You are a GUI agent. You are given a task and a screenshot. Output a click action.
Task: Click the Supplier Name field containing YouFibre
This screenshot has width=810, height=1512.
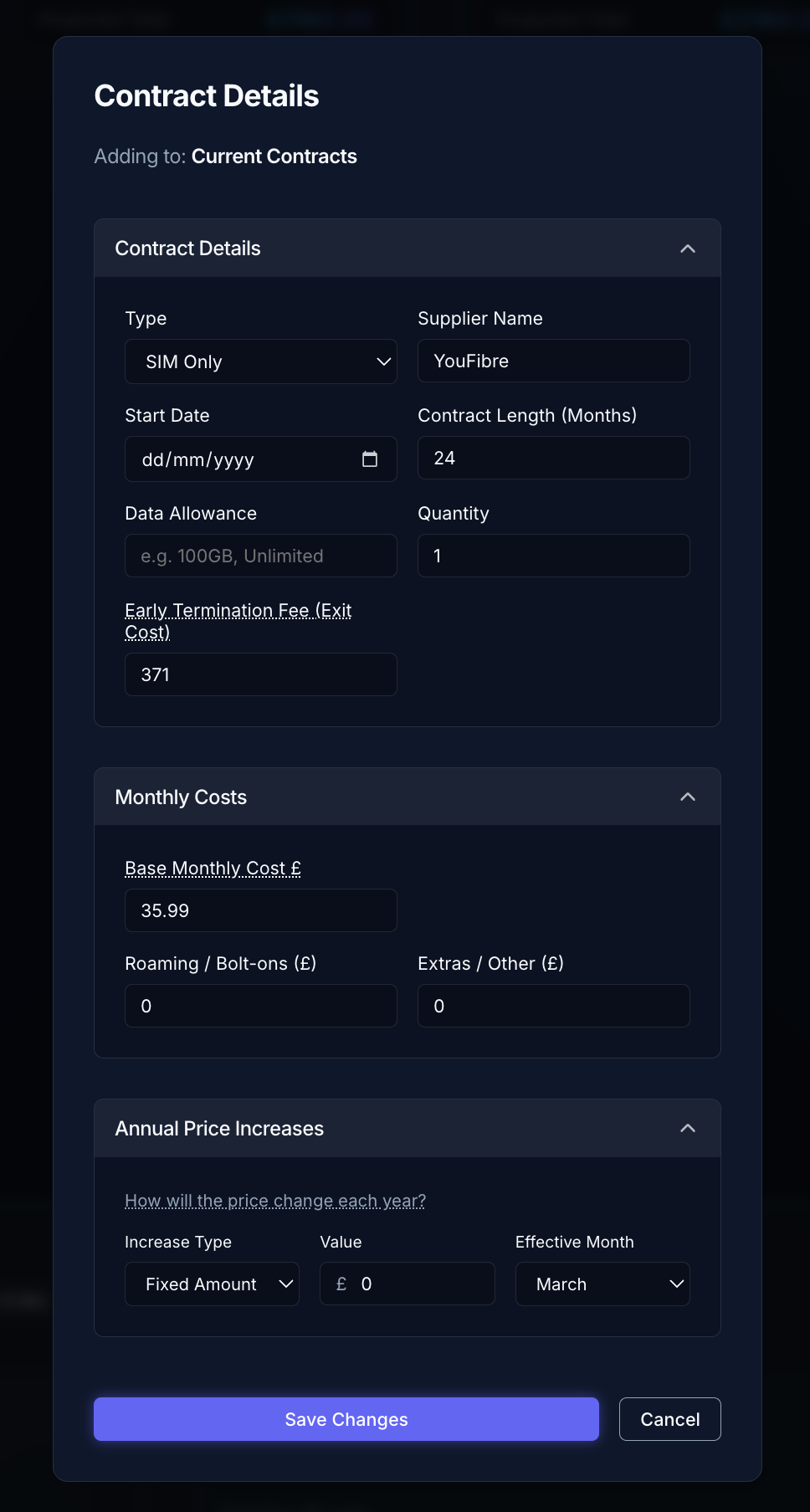point(553,361)
